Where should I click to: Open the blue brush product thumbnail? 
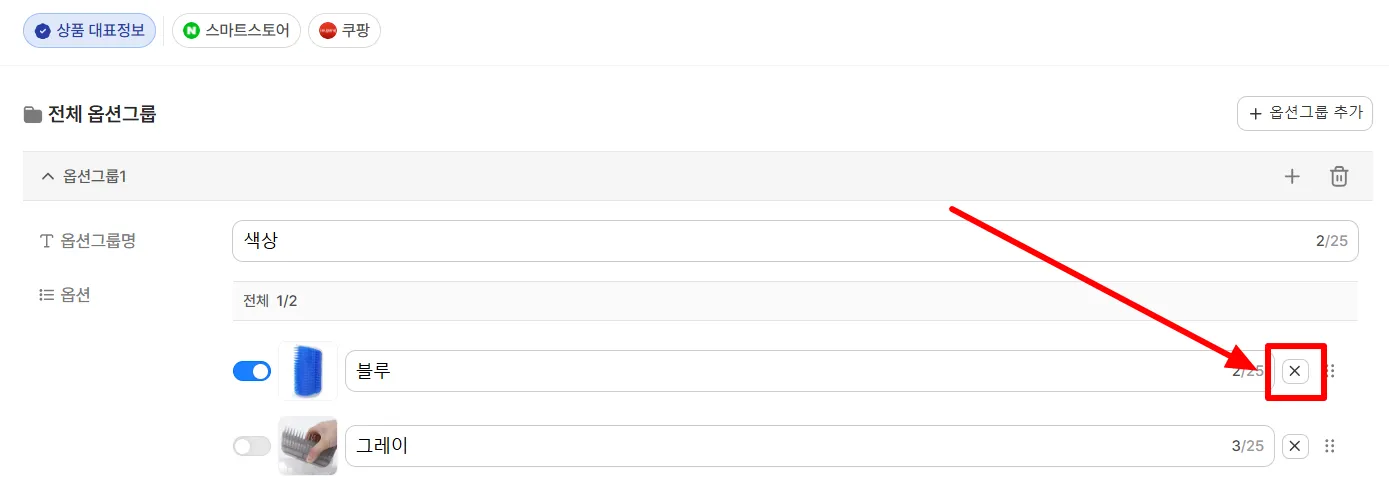click(308, 371)
